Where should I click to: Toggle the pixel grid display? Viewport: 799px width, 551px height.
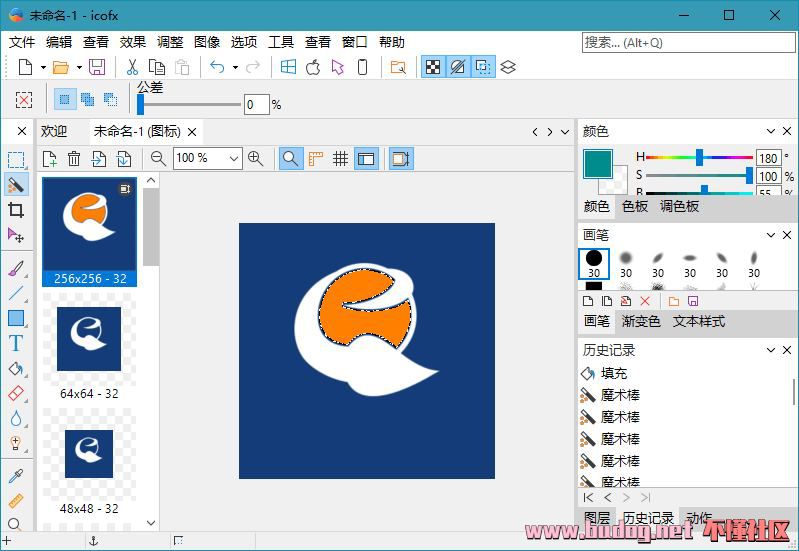[x=341, y=158]
